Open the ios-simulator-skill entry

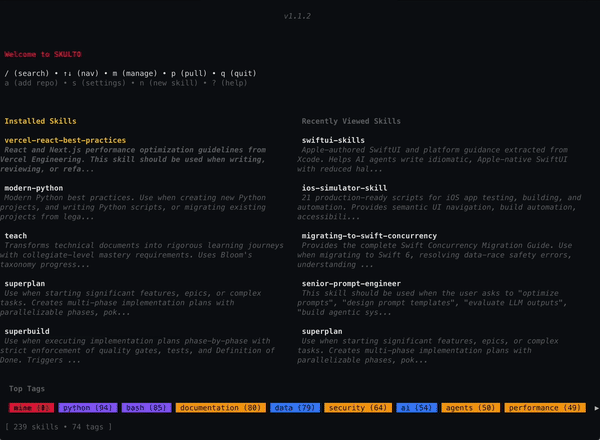[x=346, y=187]
